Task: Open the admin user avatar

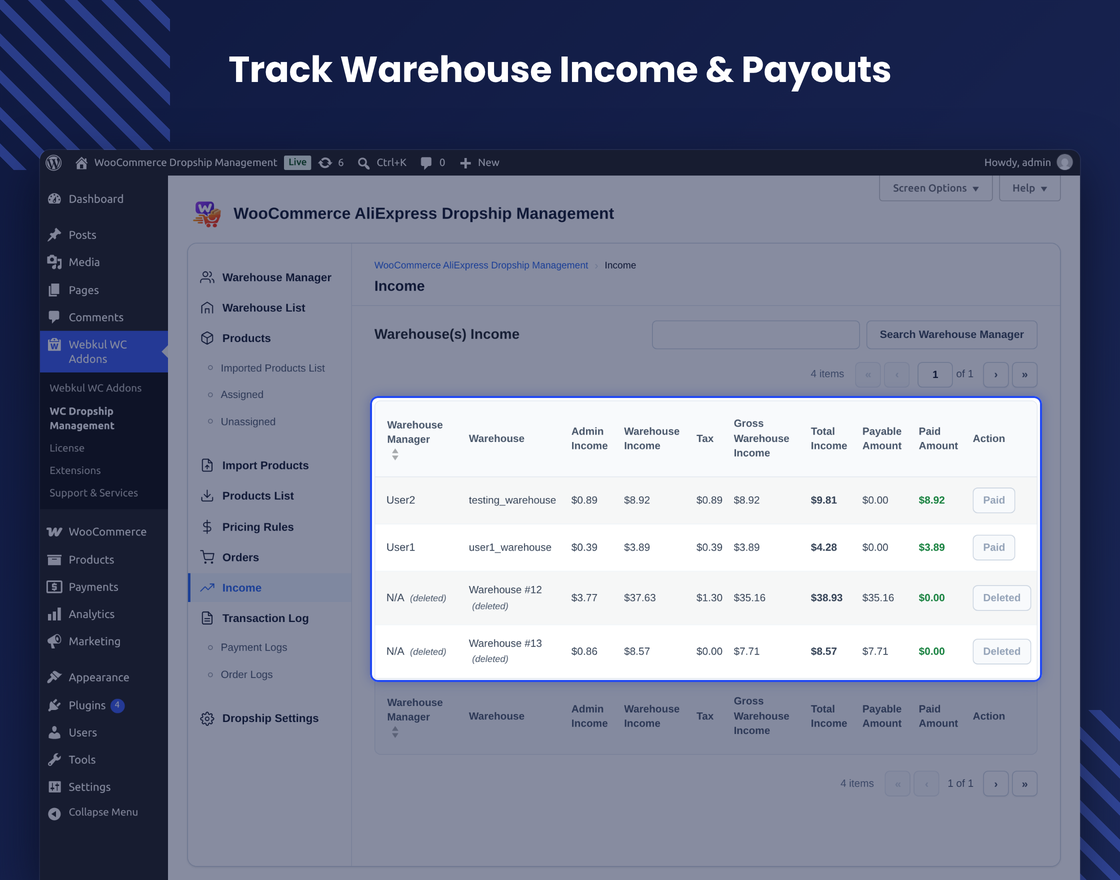Action: pyautogui.click(x=1064, y=162)
